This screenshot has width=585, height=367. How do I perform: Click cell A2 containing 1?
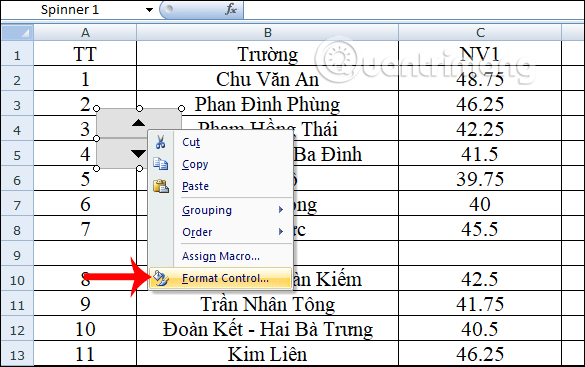pyautogui.click(x=85, y=78)
